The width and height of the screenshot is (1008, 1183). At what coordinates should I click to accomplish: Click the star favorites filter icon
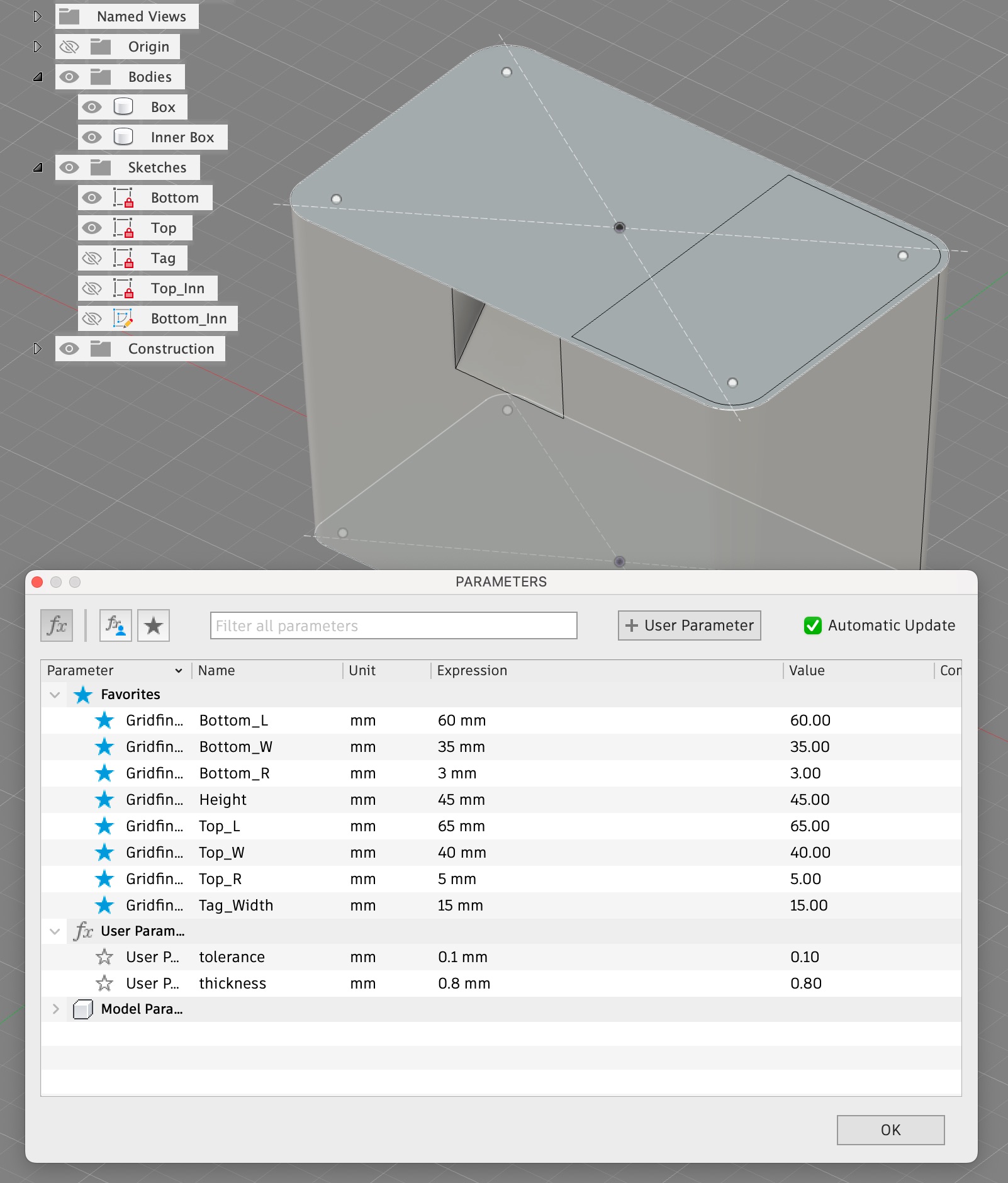(x=154, y=625)
